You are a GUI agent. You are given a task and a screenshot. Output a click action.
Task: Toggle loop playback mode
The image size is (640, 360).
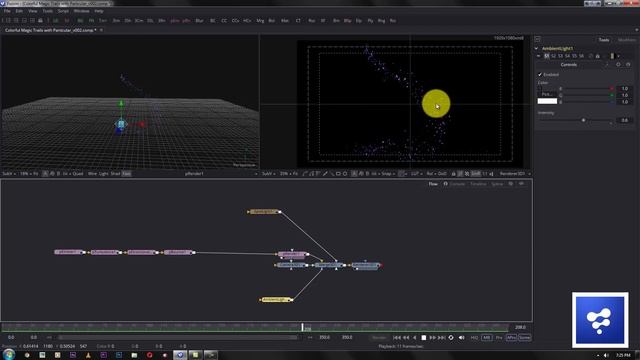451,338
